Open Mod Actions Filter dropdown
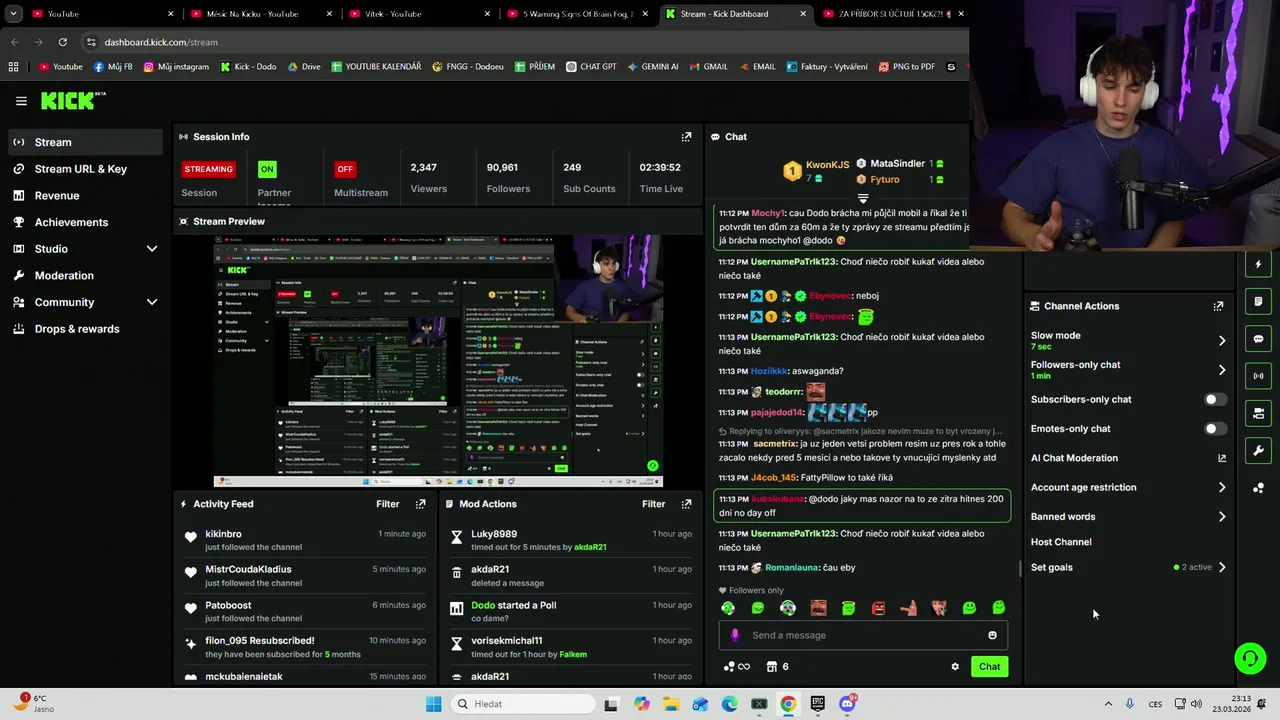 tap(653, 504)
